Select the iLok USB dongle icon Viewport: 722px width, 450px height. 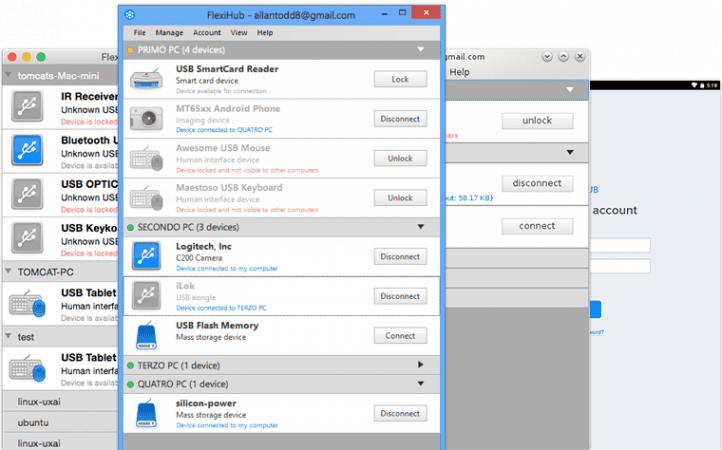tap(146, 295)
